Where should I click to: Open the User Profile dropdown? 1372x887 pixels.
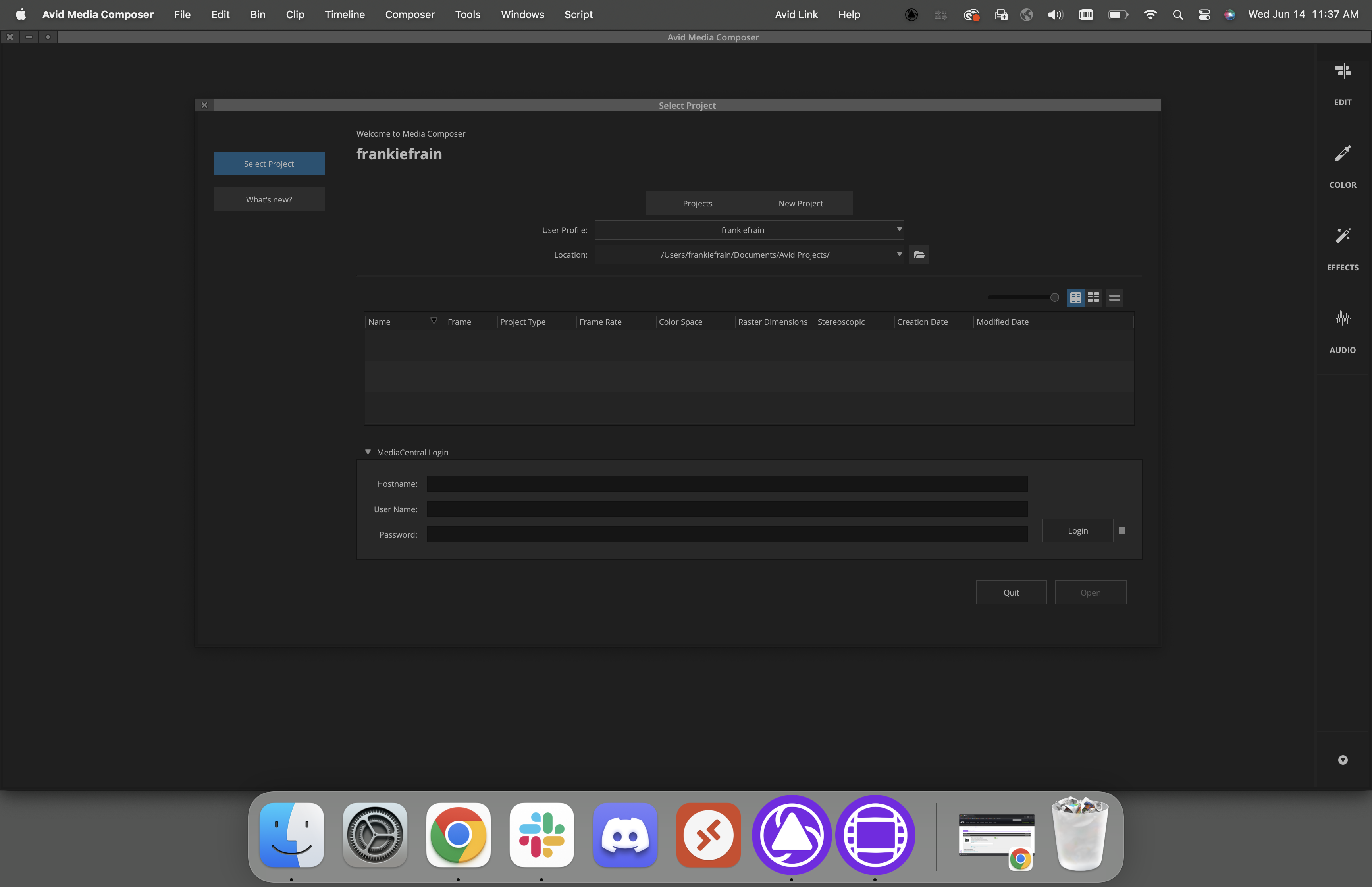point(749,230)
